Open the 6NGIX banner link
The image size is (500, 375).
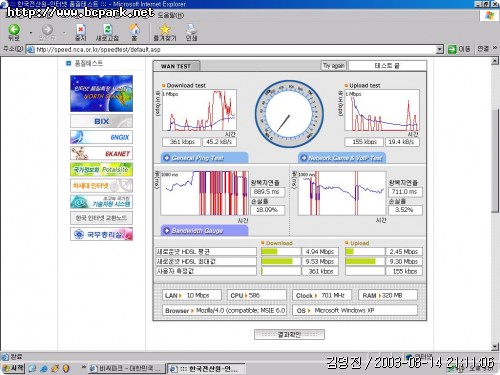(x=101, y=137)
